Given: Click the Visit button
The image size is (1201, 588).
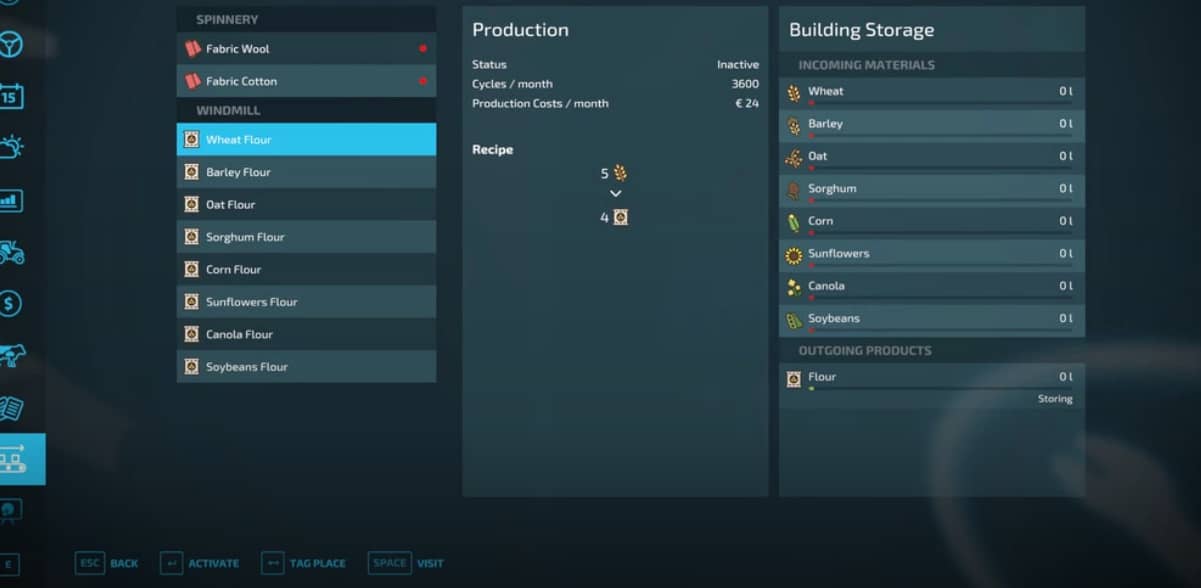Looking at the screenshot, I should [406, 563].
